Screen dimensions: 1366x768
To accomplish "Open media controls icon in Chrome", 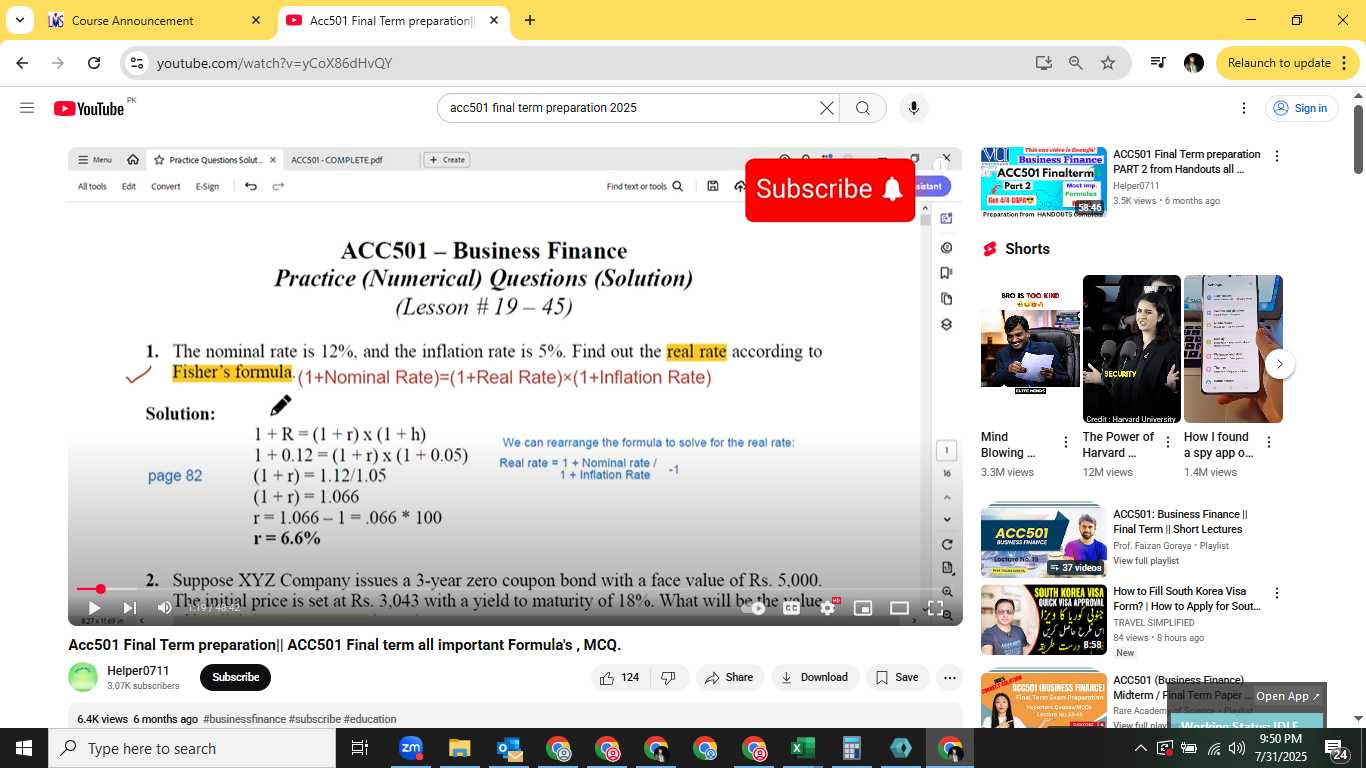I will (x=1158, y=63).
